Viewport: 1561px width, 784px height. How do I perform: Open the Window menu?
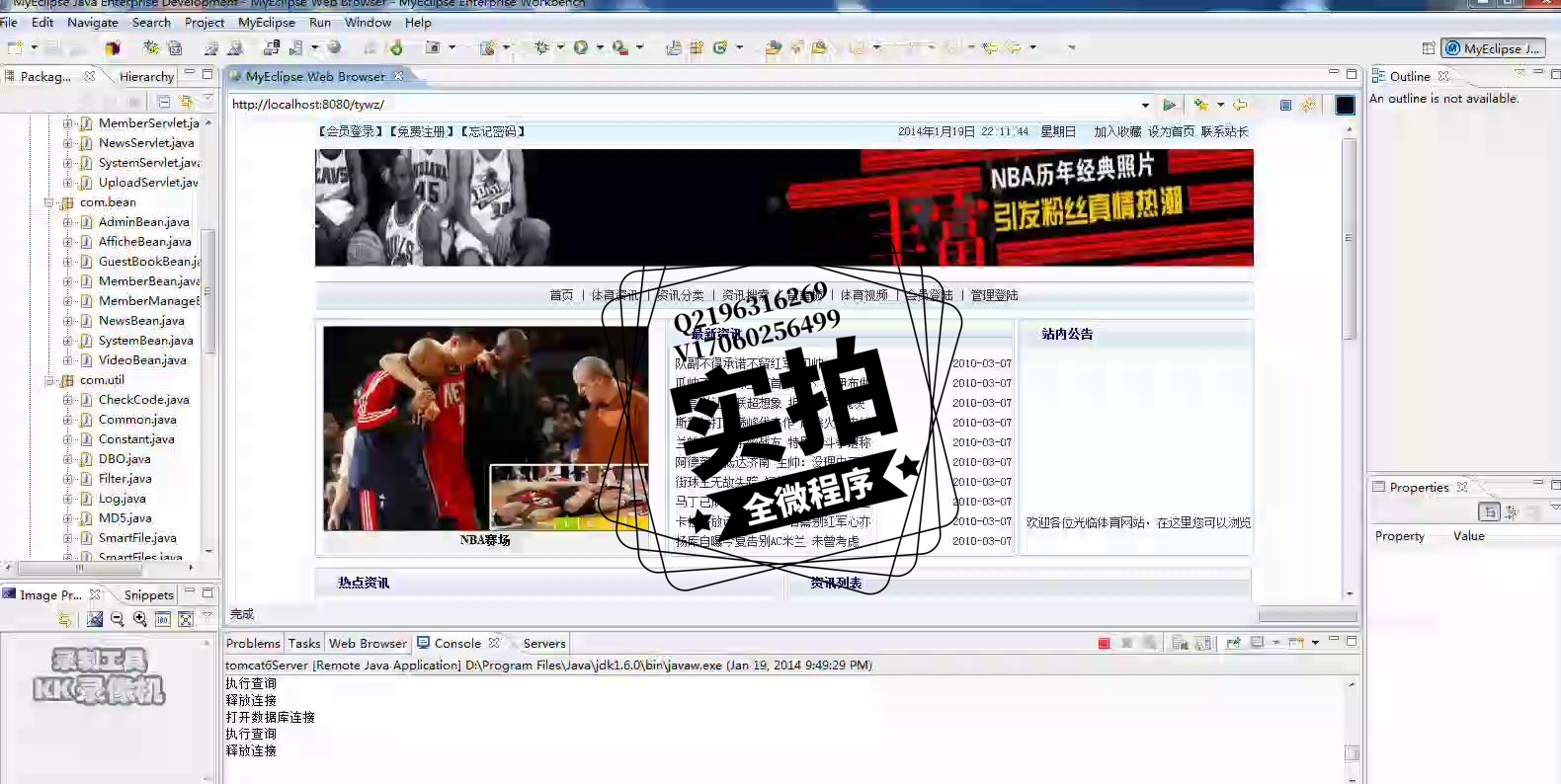(x=368, y=22)
